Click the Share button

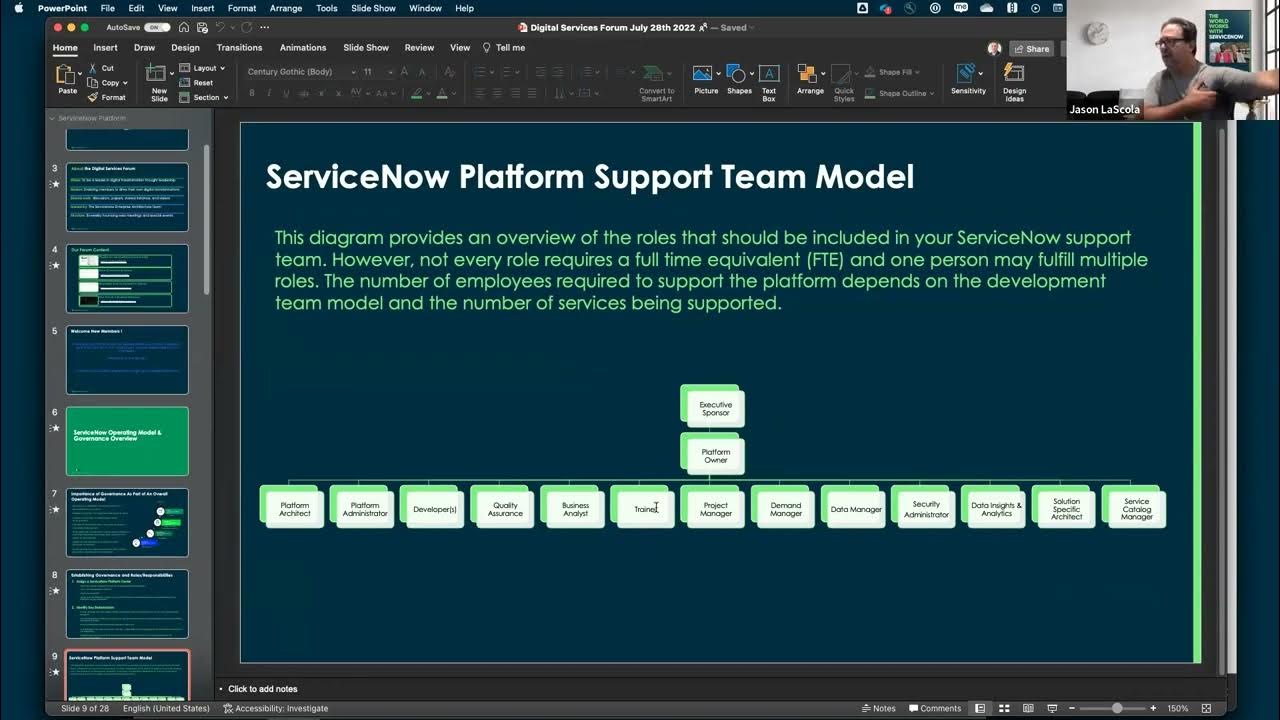pos(1032,48)
